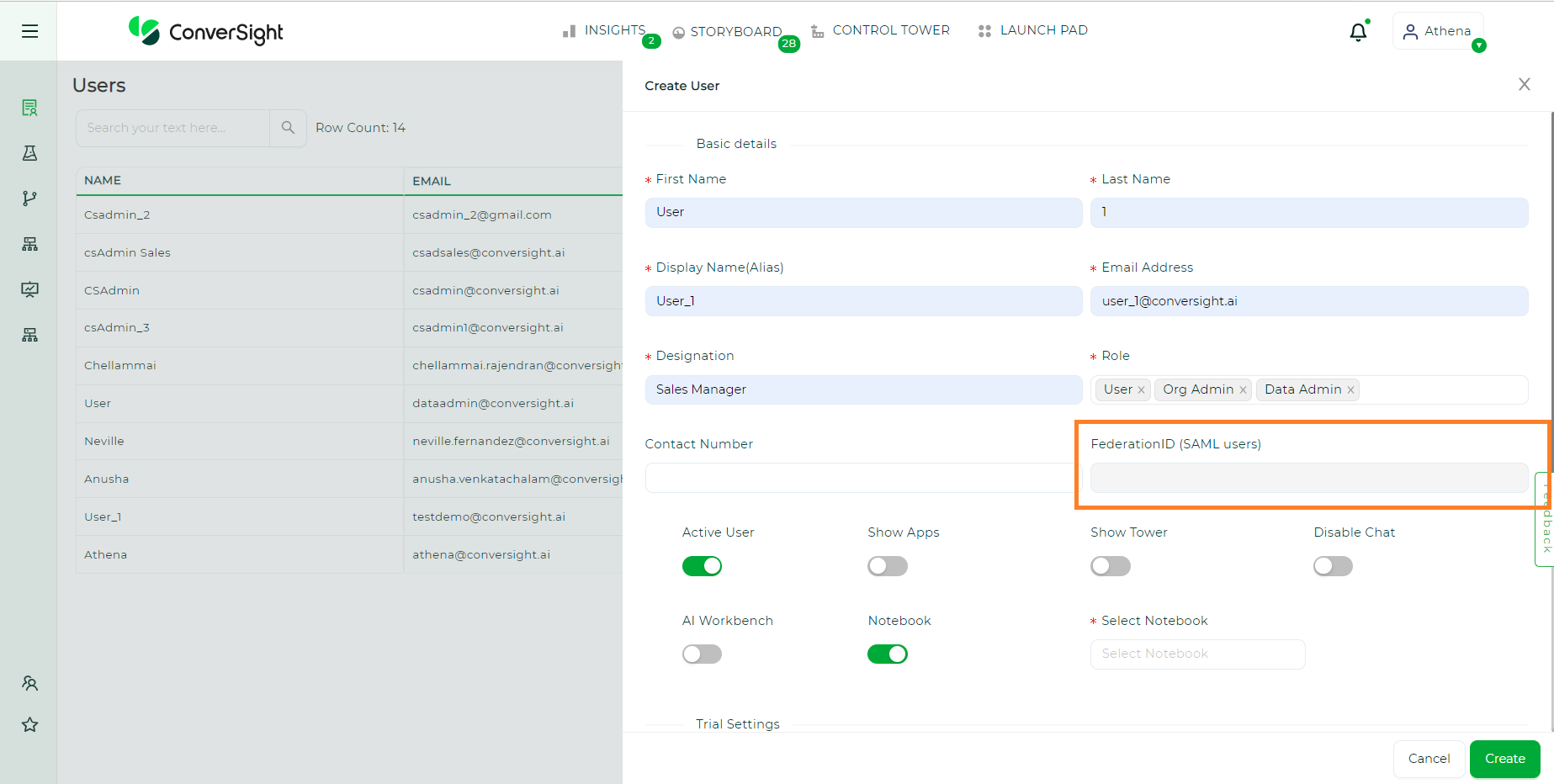
Task: Disable the Active User toggle
Action: pyautogui.click(x=702, y=565)
